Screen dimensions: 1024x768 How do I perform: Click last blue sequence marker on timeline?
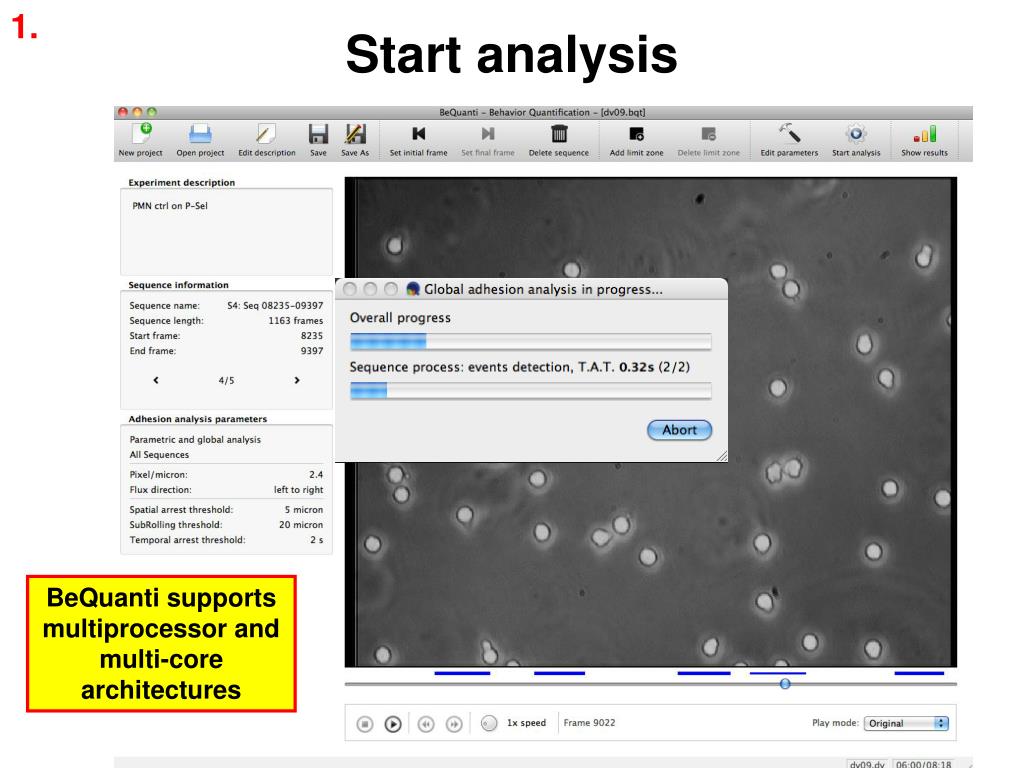click(919, 673)
